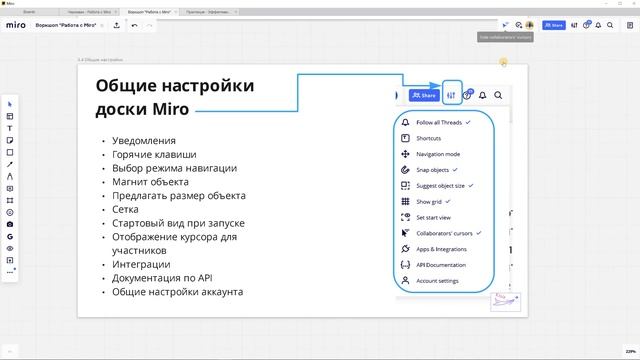Click 'Account settings' in slide menu
The height and width of the screenshot is (360, 640).
437,281
